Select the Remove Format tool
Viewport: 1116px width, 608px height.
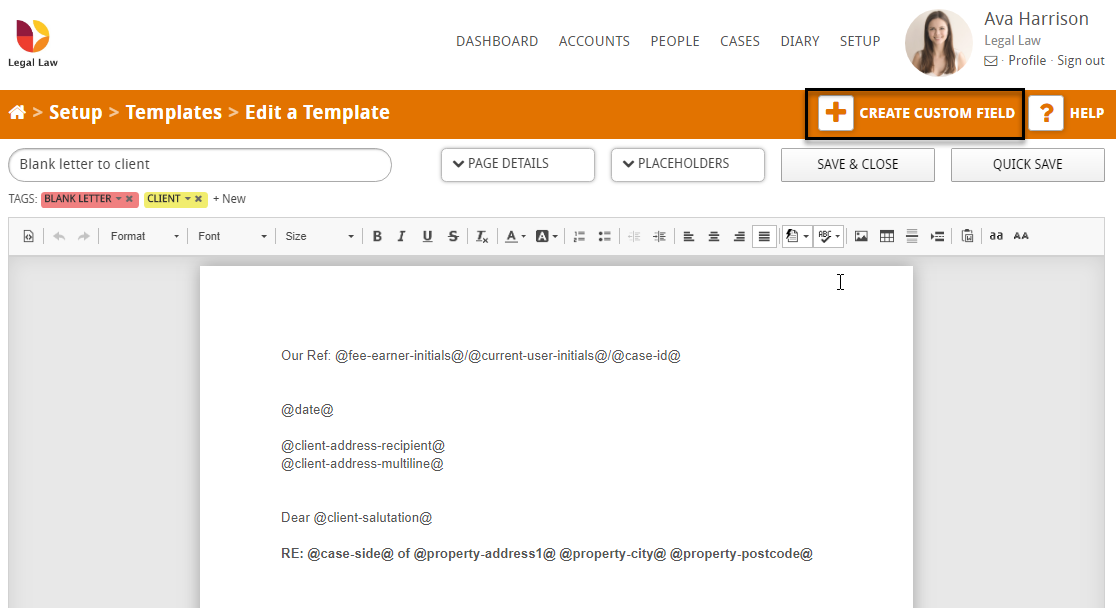[x=481, y=236]
